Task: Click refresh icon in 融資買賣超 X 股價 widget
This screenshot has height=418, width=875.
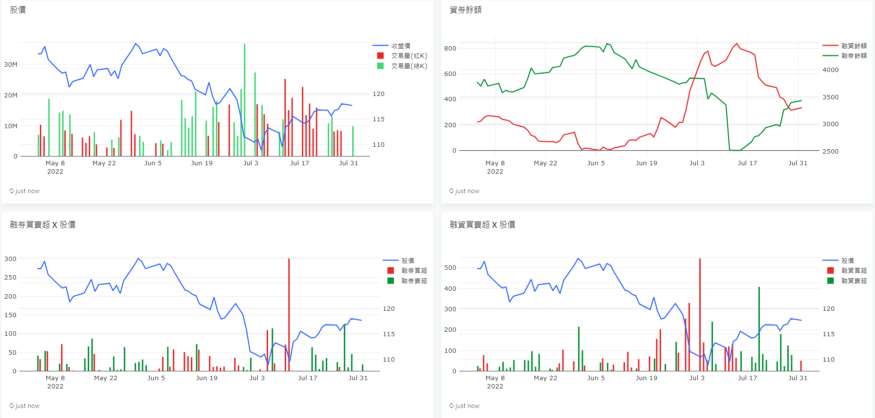Action: (x=453, y=406)
